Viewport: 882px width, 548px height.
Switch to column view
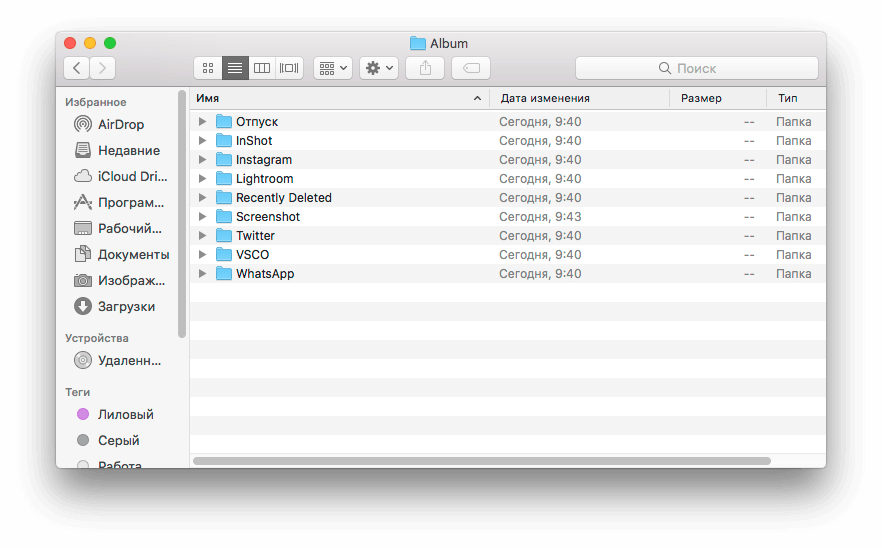click(x=262, y=68)
